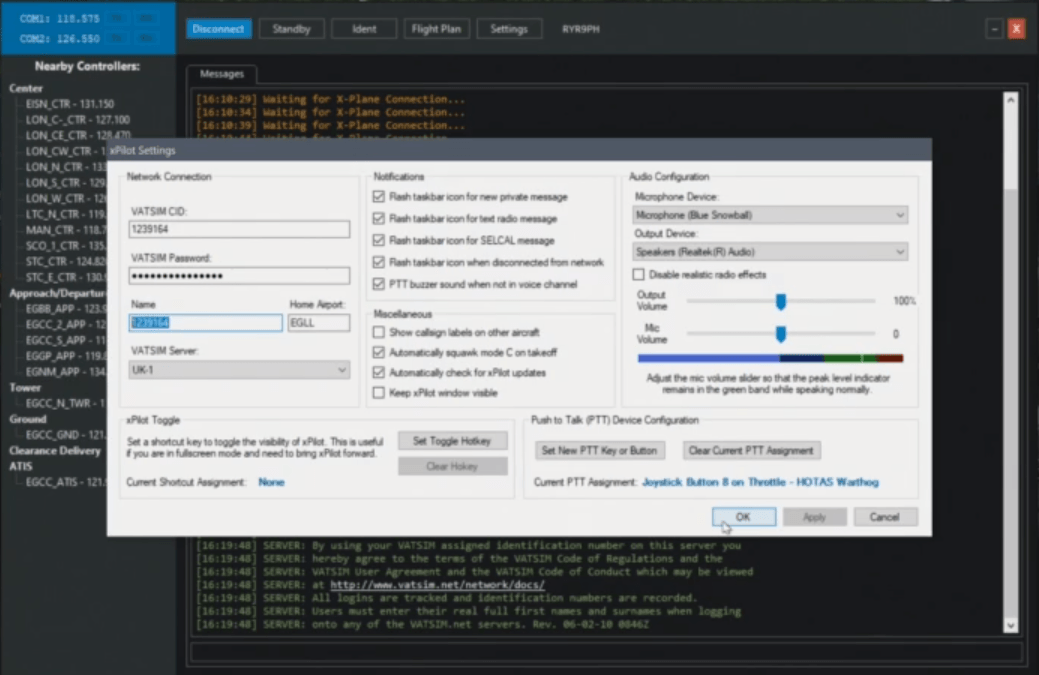Open the Flight Plan window
Viewport: 1039px width, 675px height.
436,28
